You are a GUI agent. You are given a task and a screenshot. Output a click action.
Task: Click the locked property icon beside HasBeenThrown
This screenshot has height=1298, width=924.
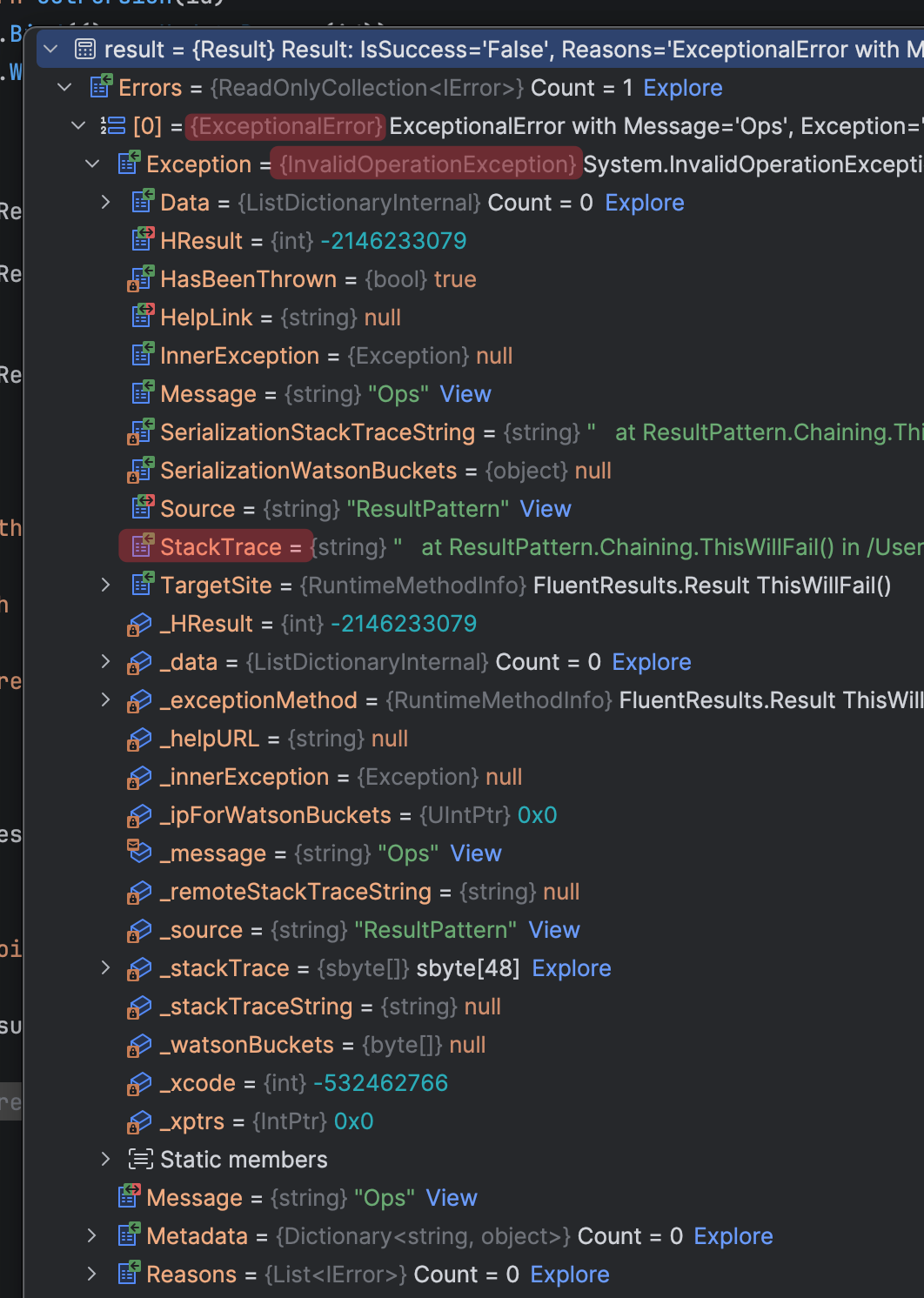140,279
